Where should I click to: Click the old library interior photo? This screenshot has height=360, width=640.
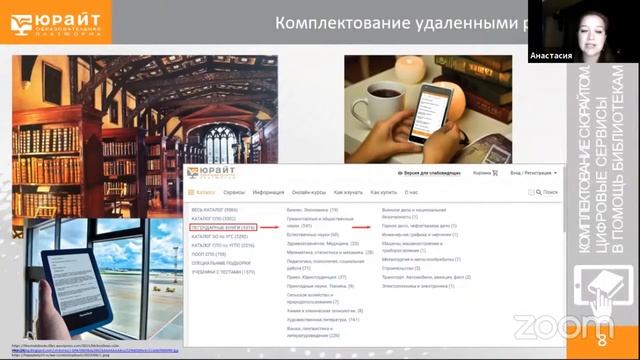(145, 136)
